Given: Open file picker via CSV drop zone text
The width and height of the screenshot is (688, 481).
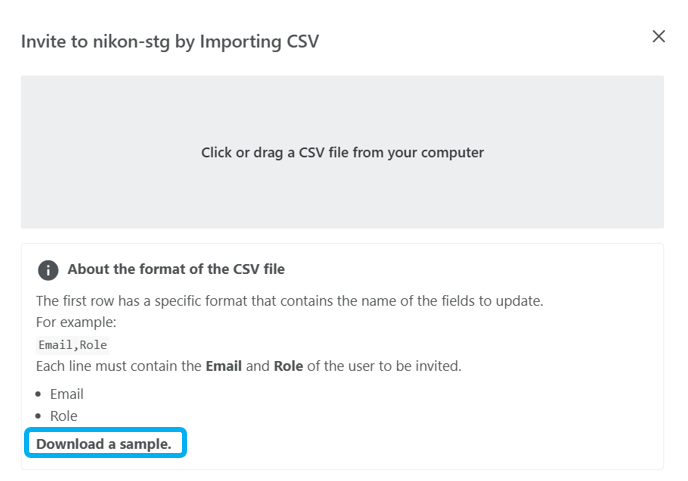Looking at the screenshot, I should pos(342,152).
